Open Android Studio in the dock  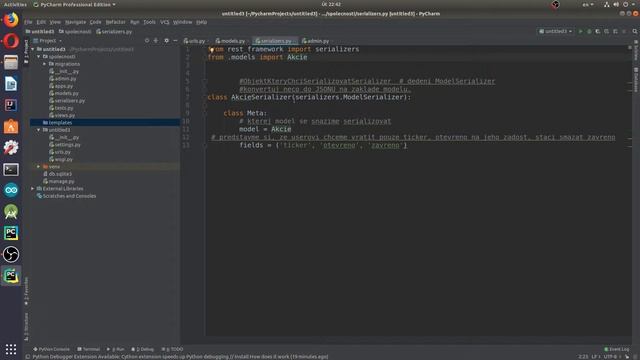click(x=11, y=211)
